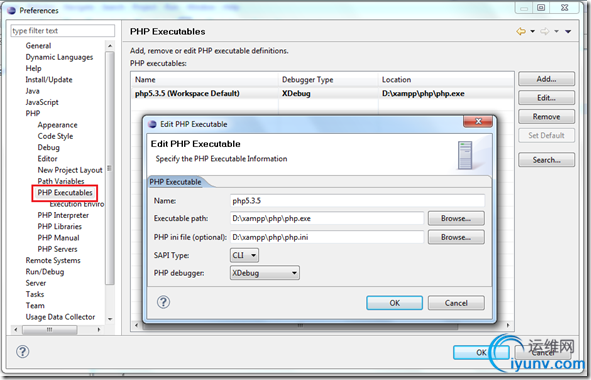This screenshot has width=591, height=380.
Task: Open the SAPI Type CLI dropdown
Action: tap(244, 255)
